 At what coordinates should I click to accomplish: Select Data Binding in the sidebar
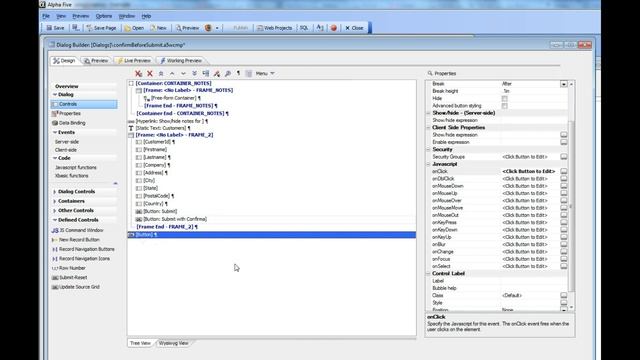pos(69,123)
